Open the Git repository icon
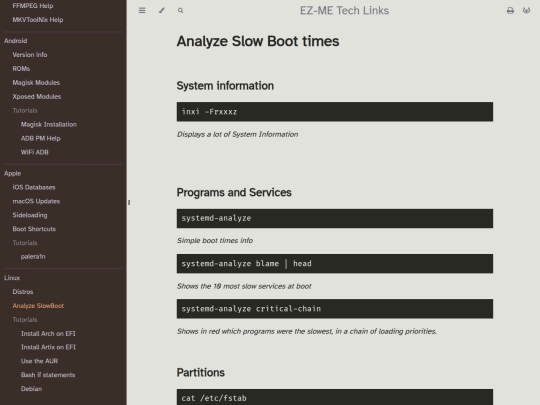 [526, 11]
